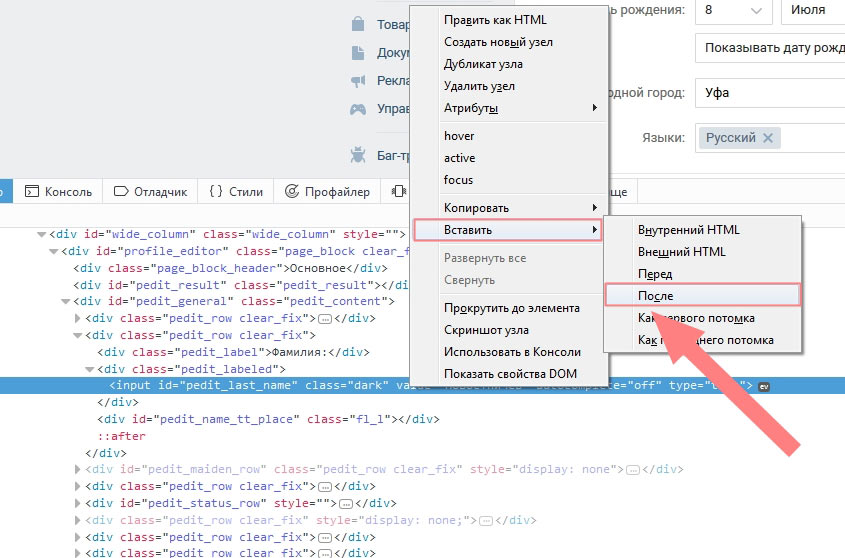Screen dimensions: 845x558
Task: Select the page_block_header div node
Action: [x=230, y=268]
